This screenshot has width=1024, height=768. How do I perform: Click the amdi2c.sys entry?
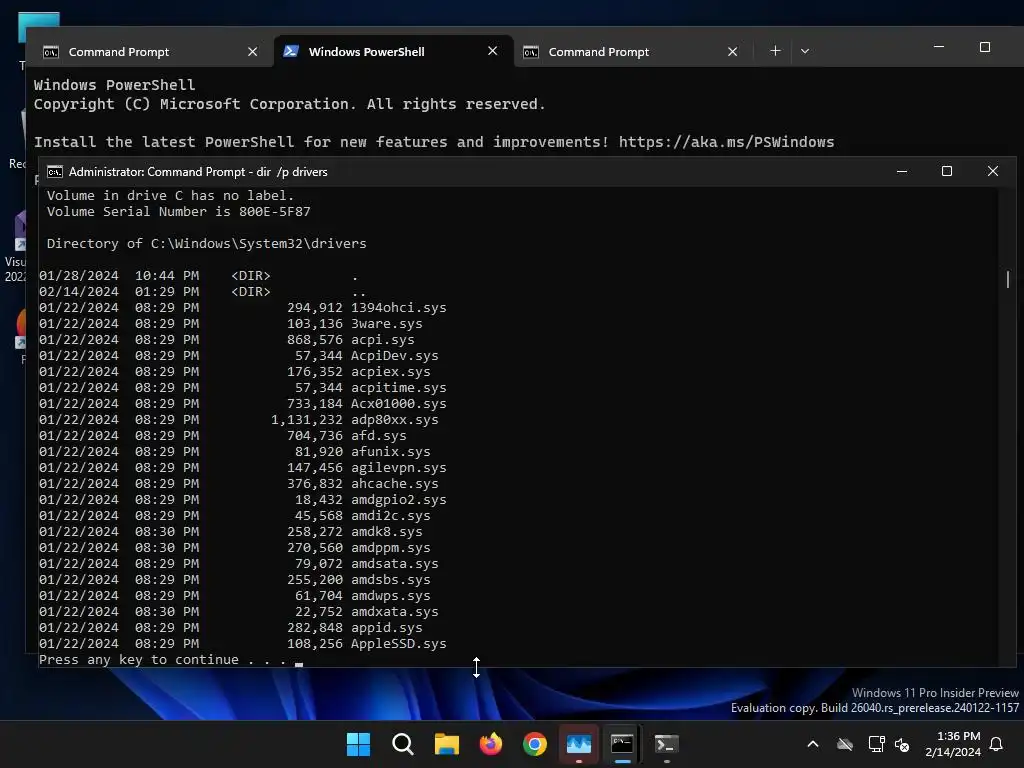pyautogui.click(x=391, y=516)
